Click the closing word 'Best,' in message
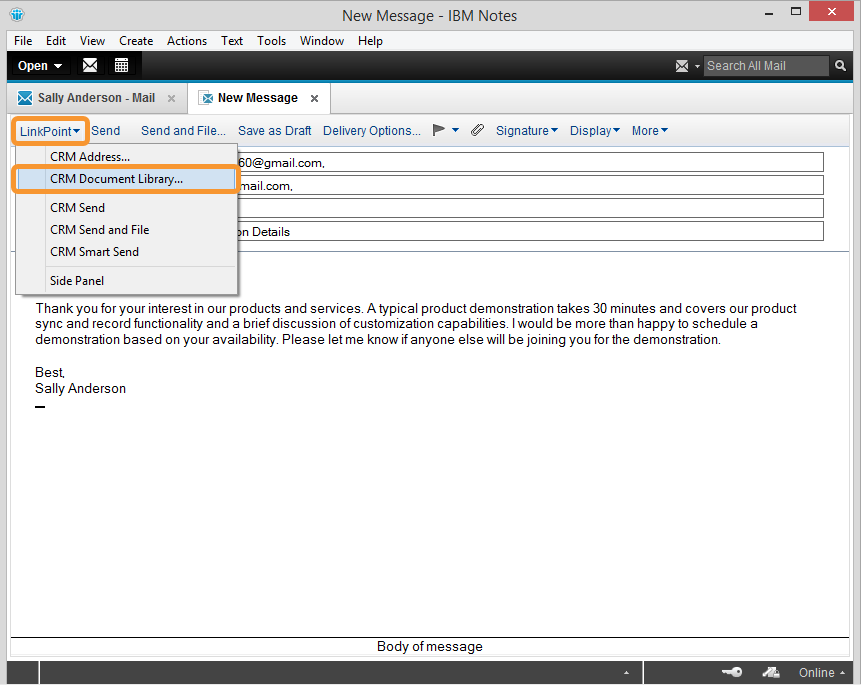This screenshot has height=685, width=861. click(x=50, y=372)
